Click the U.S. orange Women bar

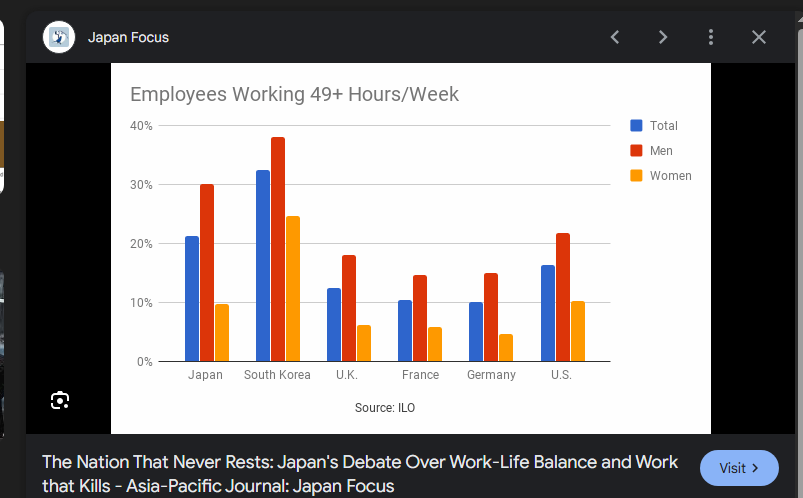coord(578,331)
